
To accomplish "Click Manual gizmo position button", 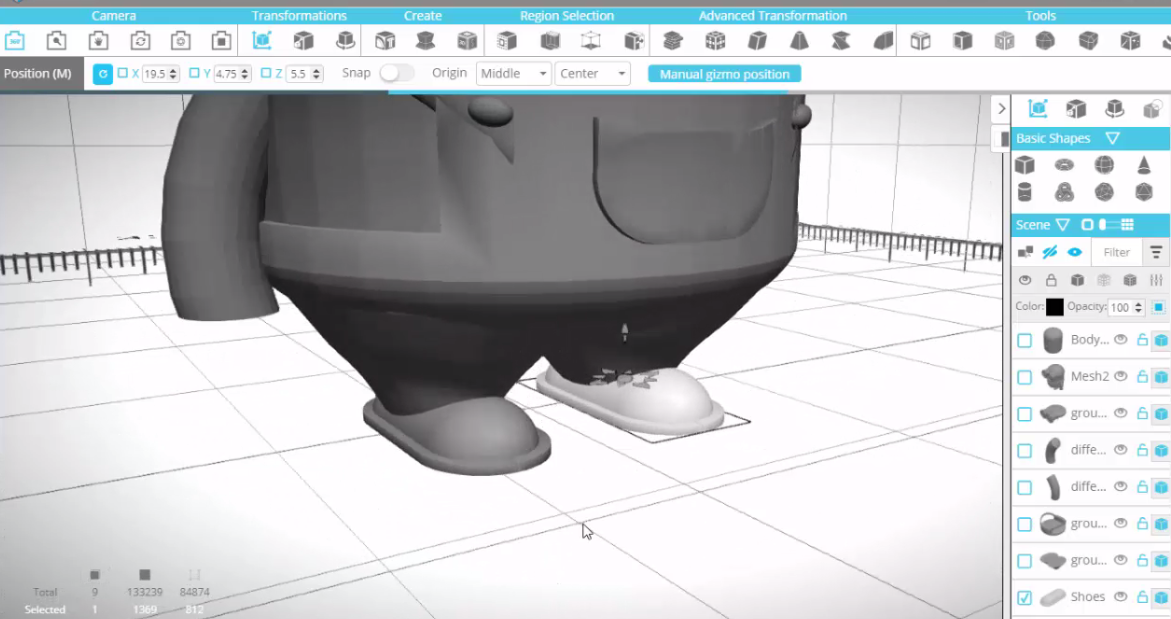I will point(724,74).
